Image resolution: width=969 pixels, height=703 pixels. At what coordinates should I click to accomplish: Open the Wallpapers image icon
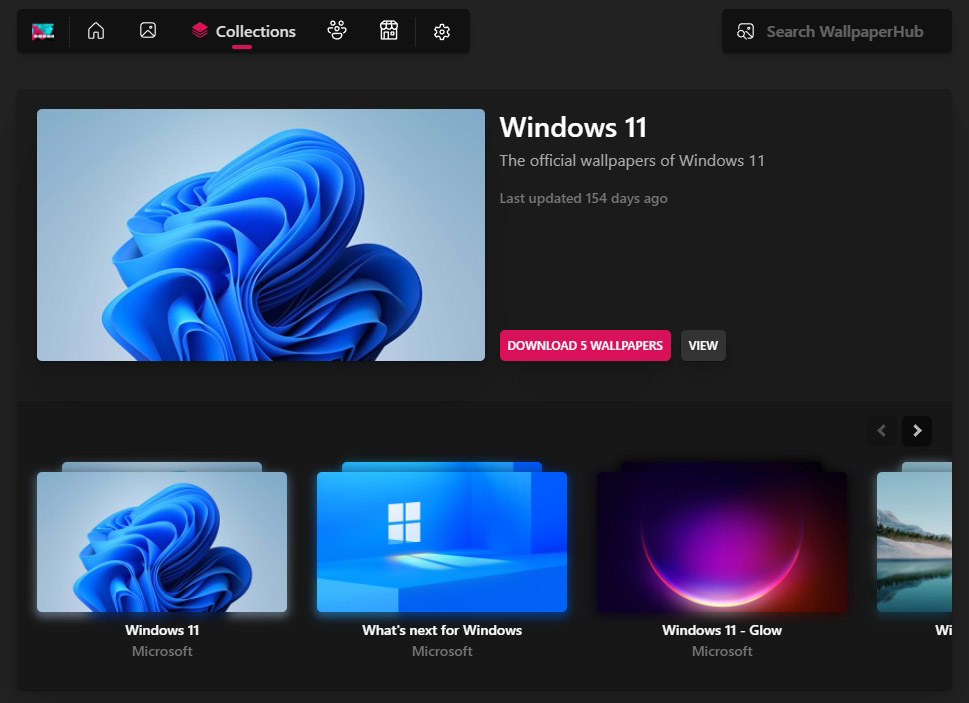point(148,30)
